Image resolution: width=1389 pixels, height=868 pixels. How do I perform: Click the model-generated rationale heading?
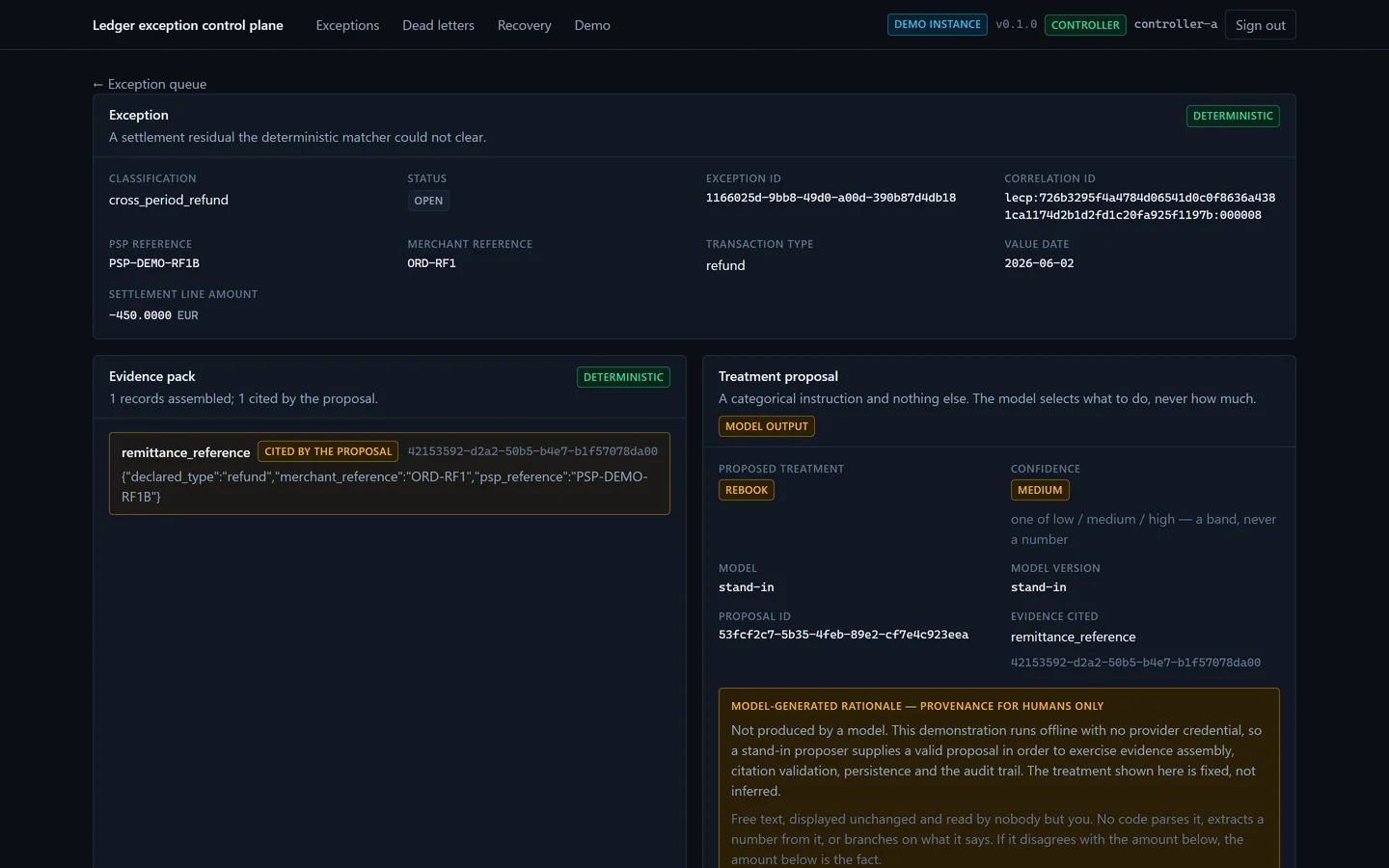point(917,706)
